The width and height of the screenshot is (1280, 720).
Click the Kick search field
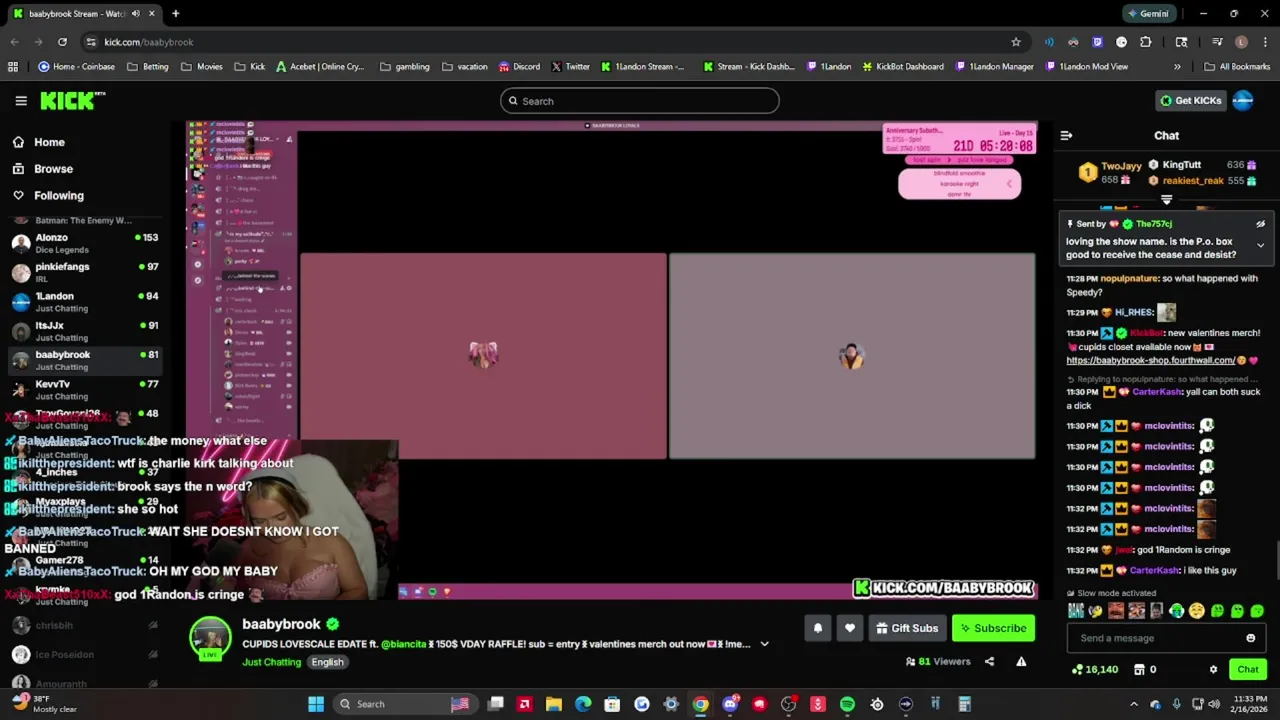tap(640, 101)
